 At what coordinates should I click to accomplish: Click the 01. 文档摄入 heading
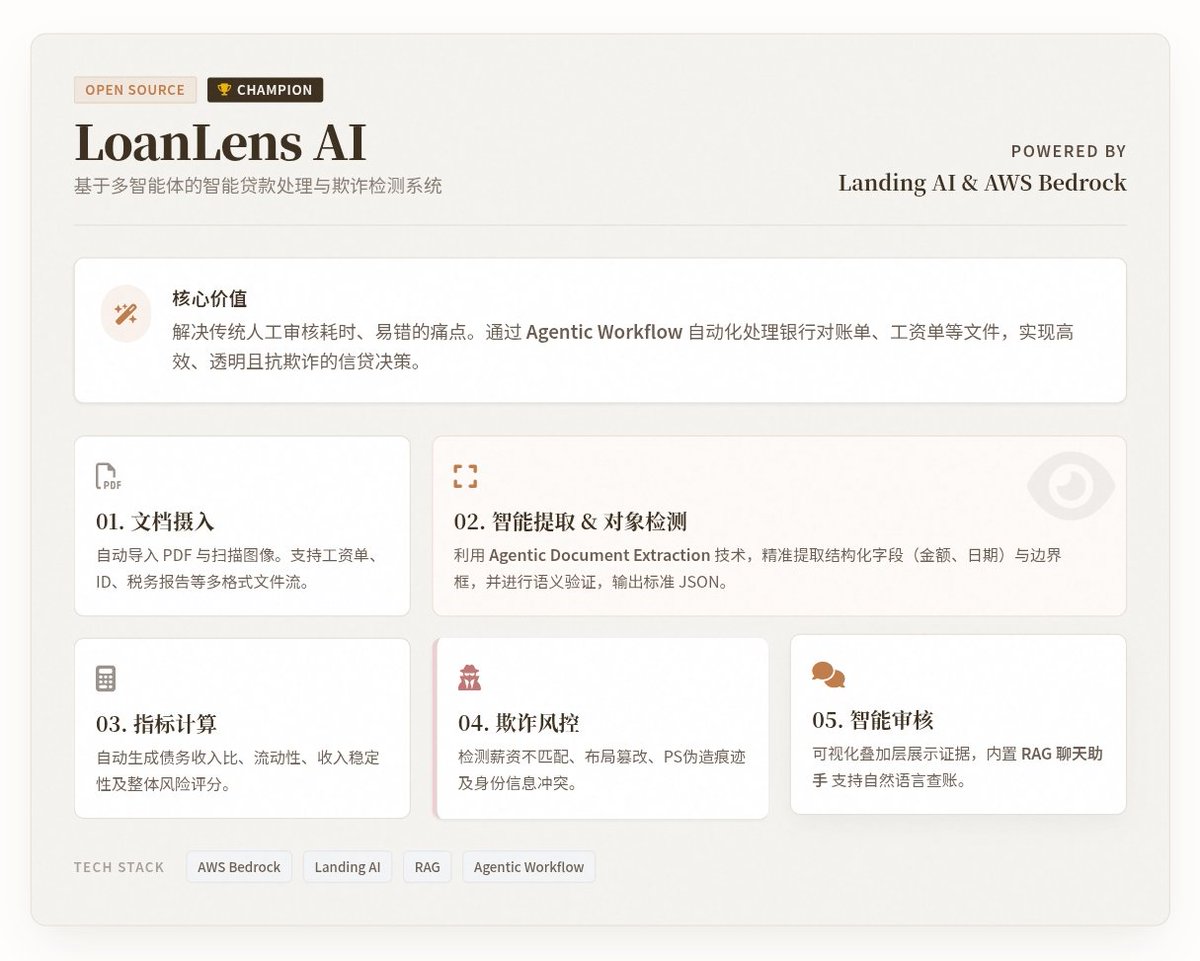155,522
